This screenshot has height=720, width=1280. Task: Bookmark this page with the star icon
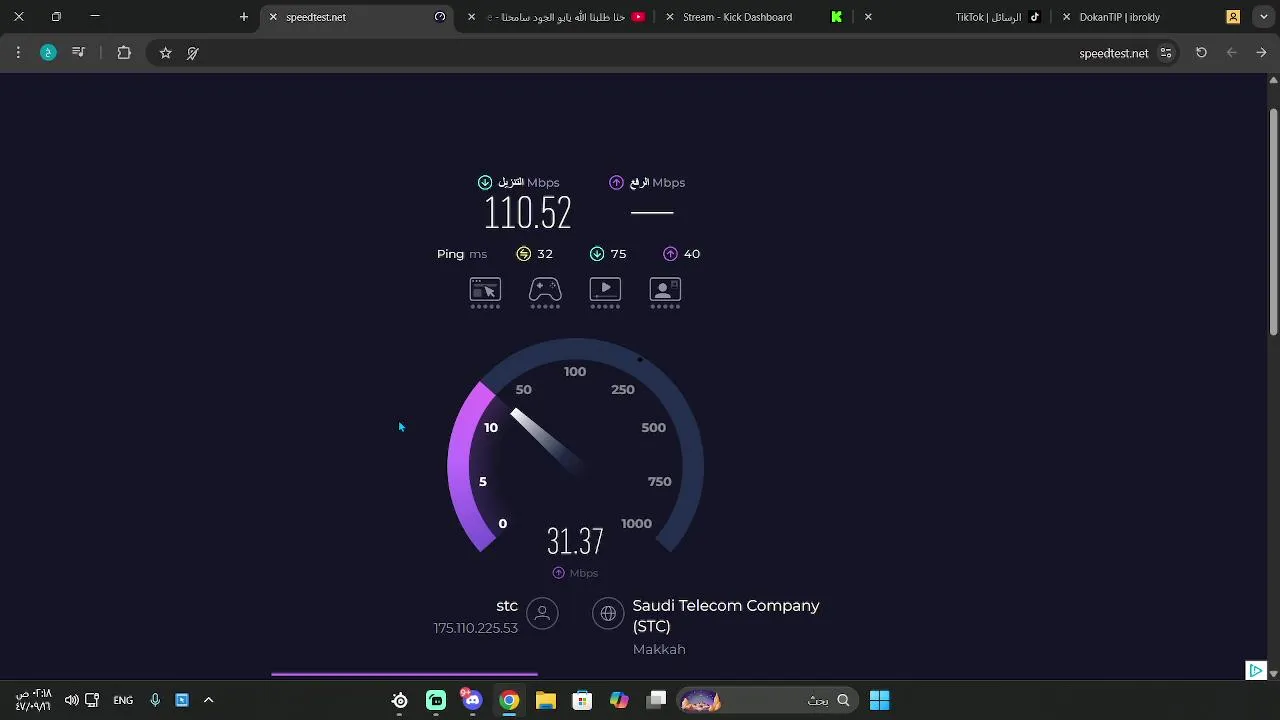point(165,53)
